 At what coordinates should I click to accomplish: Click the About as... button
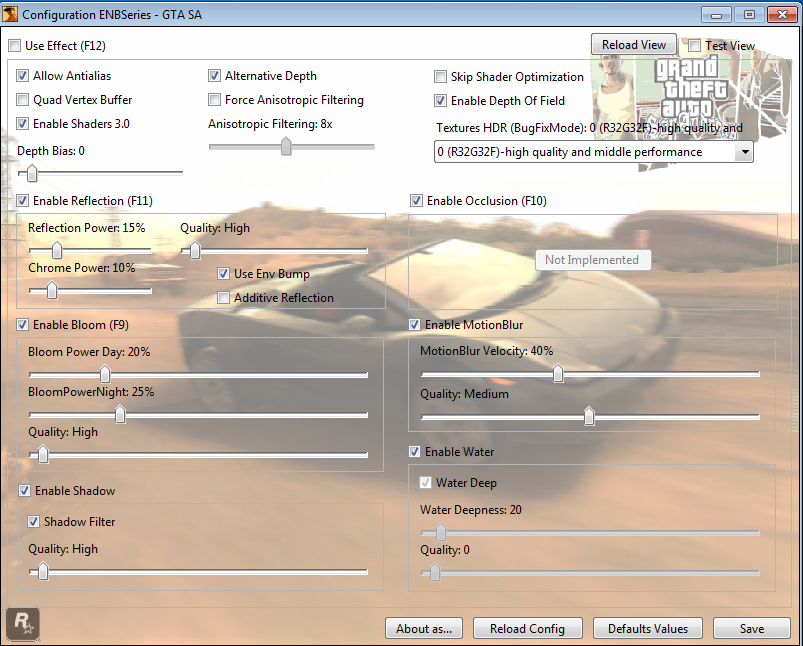pyautogui.click(x=424, y=629)
